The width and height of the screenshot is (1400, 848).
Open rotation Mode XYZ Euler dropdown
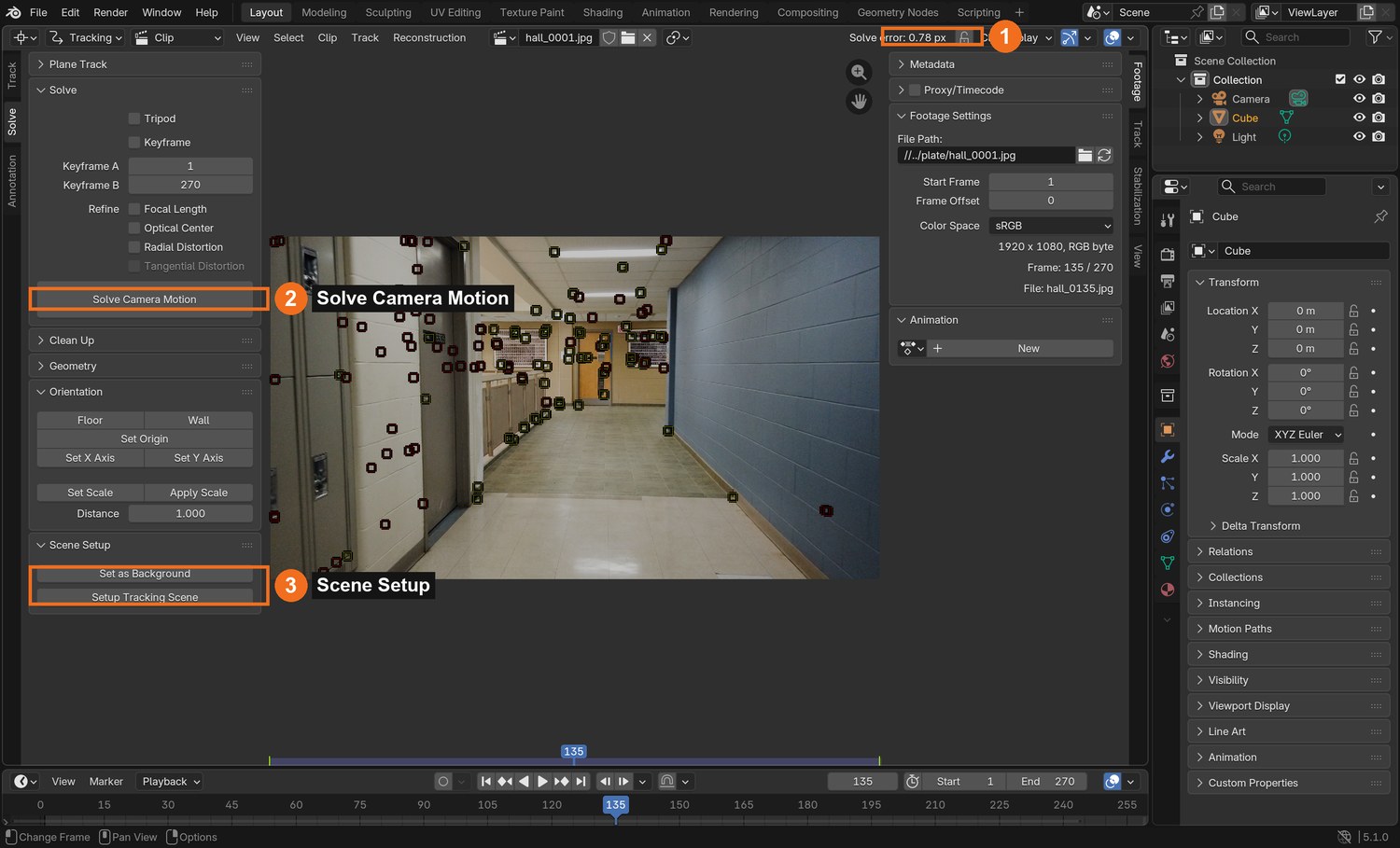pyautogui.click(x=1308, y=435)
